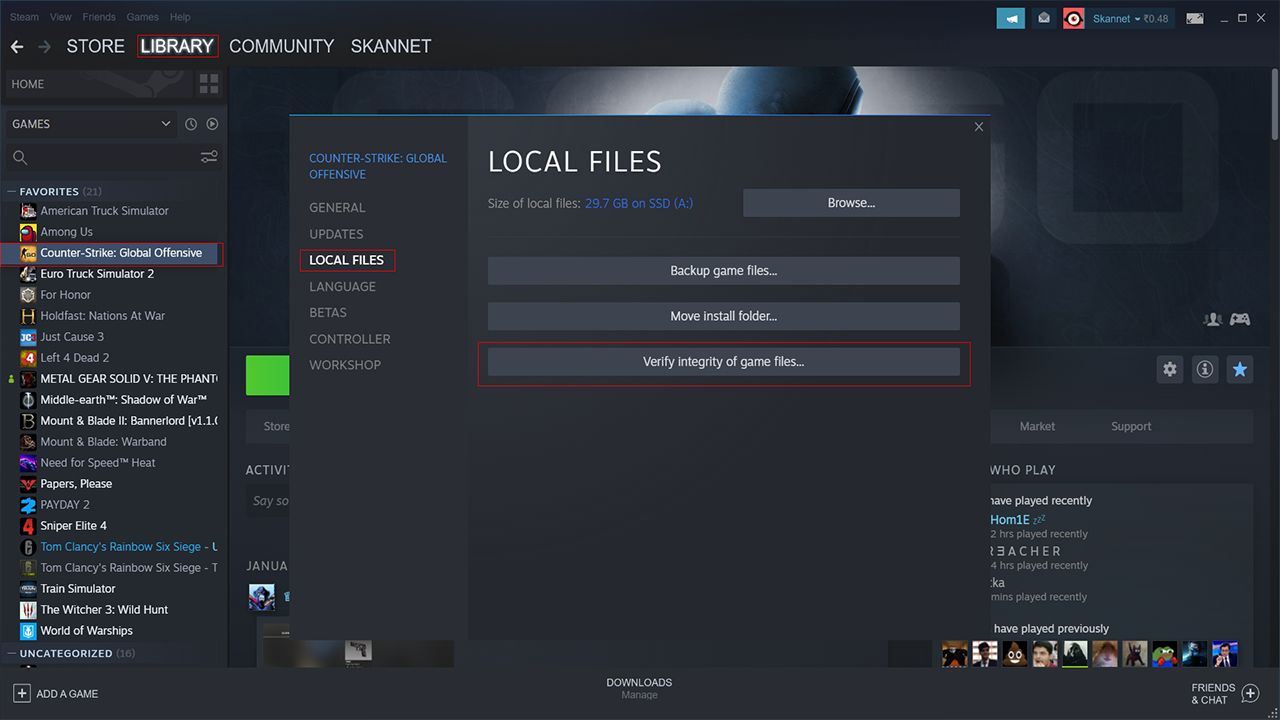The image size is (1280, 720).
Task: Click Verify integrity of game files
Action: click(x=724, y=362)
